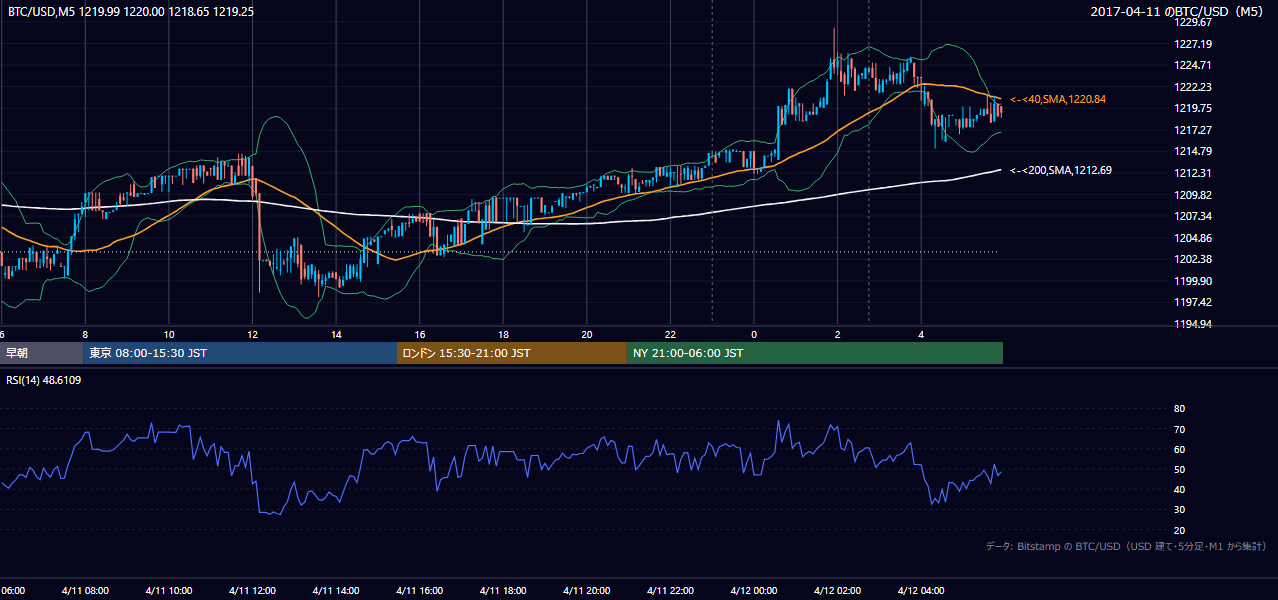1278x600 pixels.
Task: Click RSI axis level 30
Action: [x=1179, y=510]
